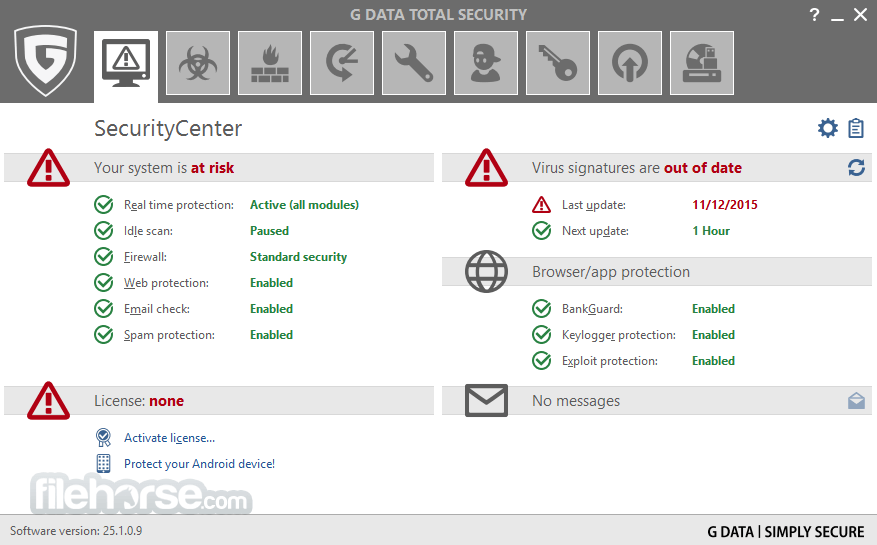The height and width of the screenshot is (545, 877).
Task: Click Protect your Android device link
Action: coord(200,463)
